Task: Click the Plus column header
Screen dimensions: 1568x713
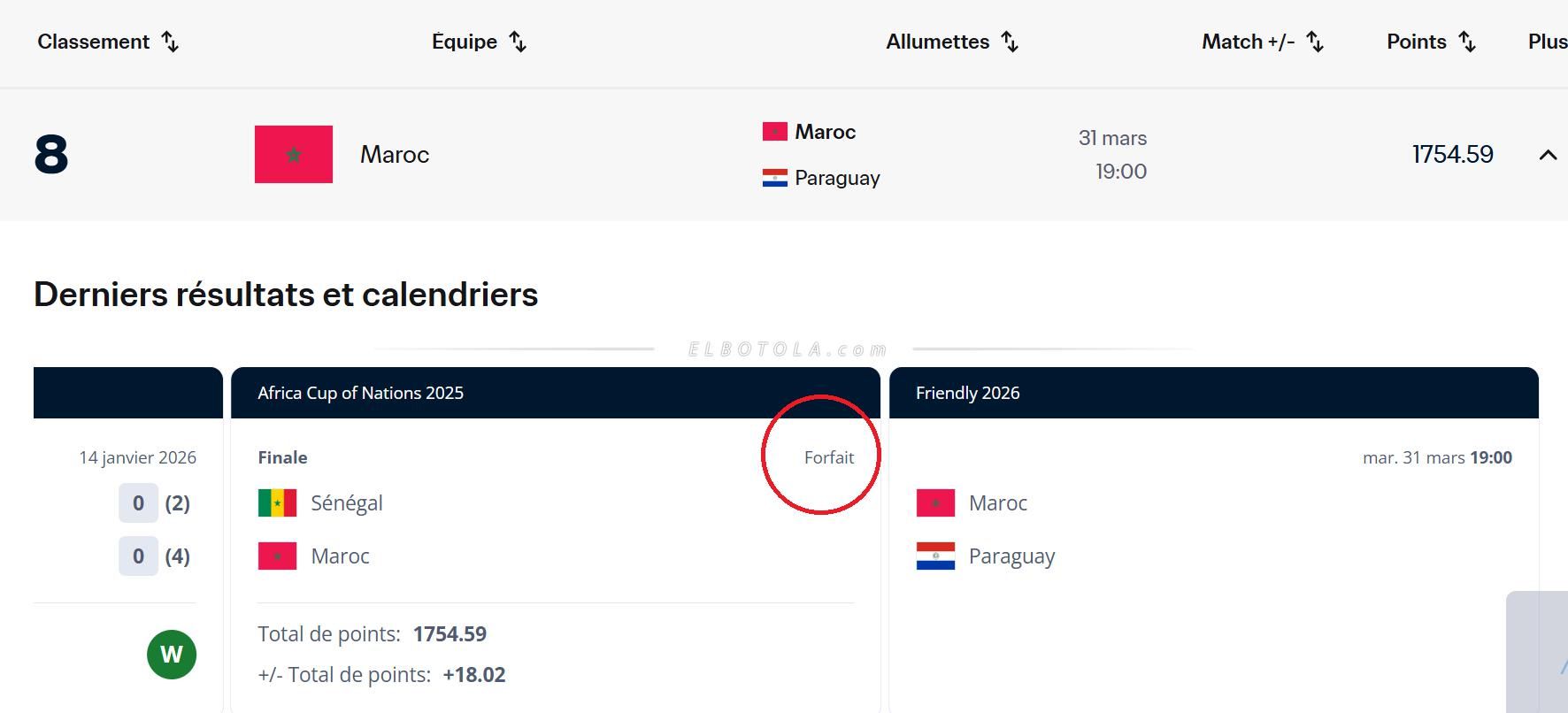Action: click(x=1547, y=42)
